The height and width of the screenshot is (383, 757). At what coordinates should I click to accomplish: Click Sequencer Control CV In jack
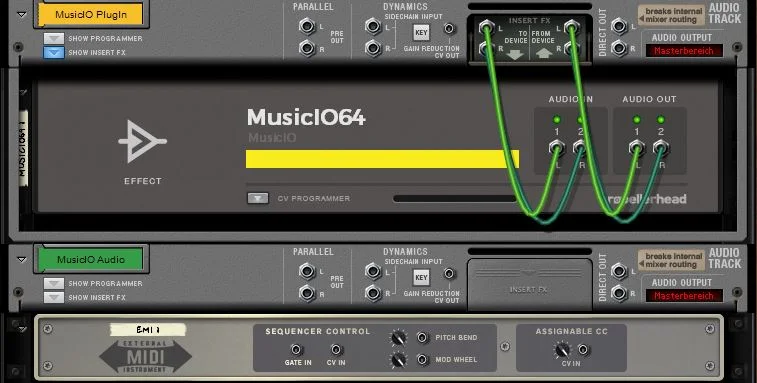pos(336,349)
